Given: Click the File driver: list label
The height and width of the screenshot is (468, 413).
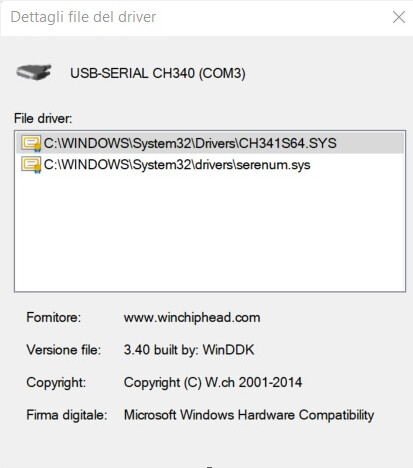Looking at the screenshot, I should (43, 118).
